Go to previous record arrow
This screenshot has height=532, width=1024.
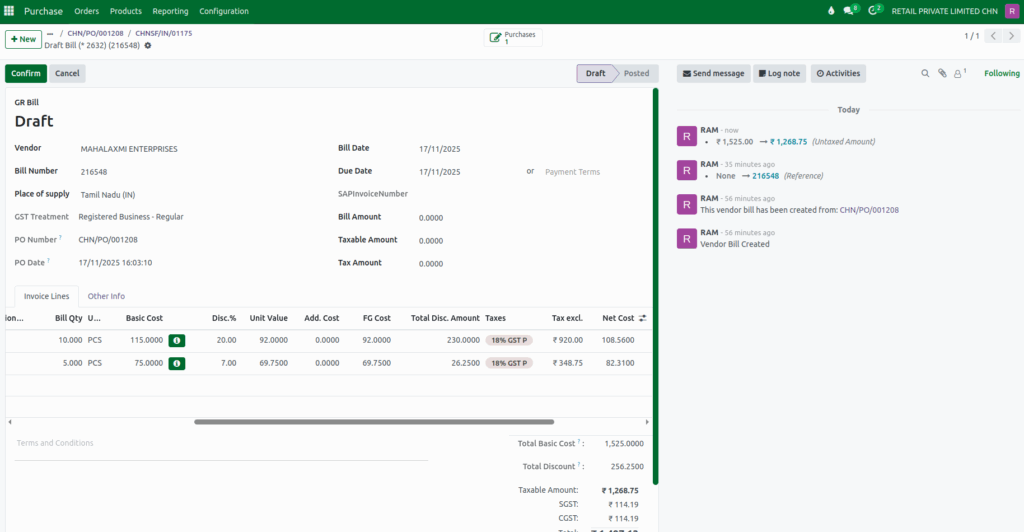click(993, 37)
